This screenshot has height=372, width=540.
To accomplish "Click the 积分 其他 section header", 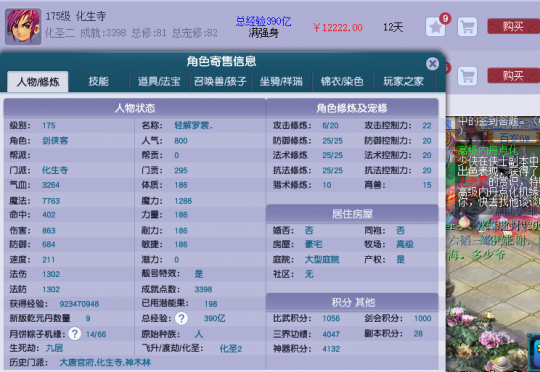I will click(352, 302).
